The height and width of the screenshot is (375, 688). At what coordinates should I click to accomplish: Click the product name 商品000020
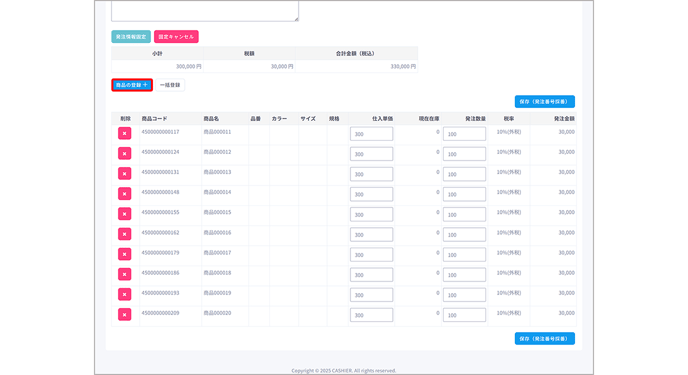tap(217, 313)
